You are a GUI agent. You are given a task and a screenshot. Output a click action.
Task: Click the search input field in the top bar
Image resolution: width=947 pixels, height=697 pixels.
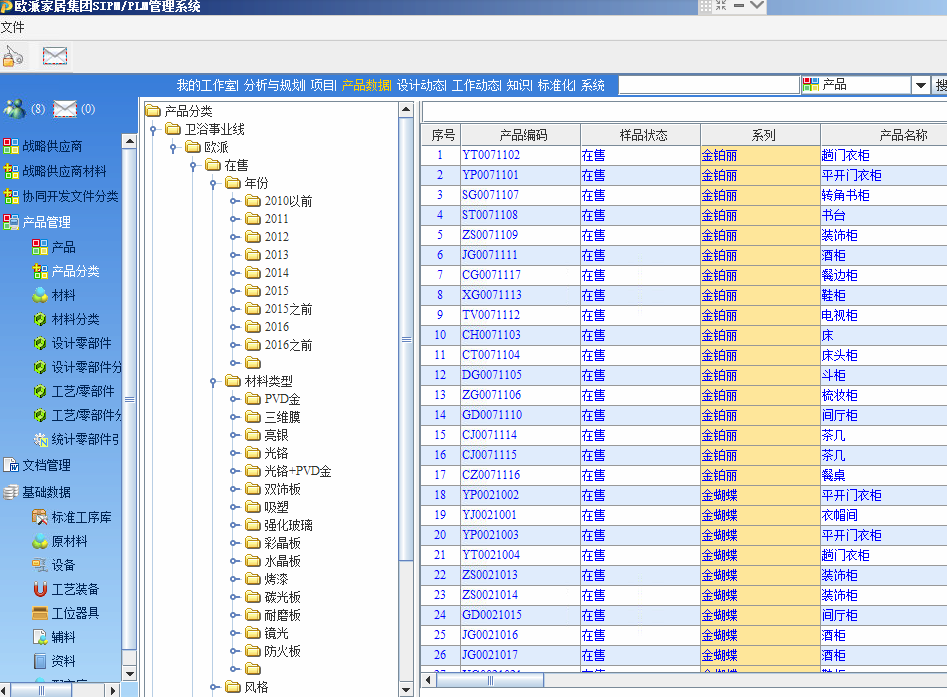(x=708, y=86)
